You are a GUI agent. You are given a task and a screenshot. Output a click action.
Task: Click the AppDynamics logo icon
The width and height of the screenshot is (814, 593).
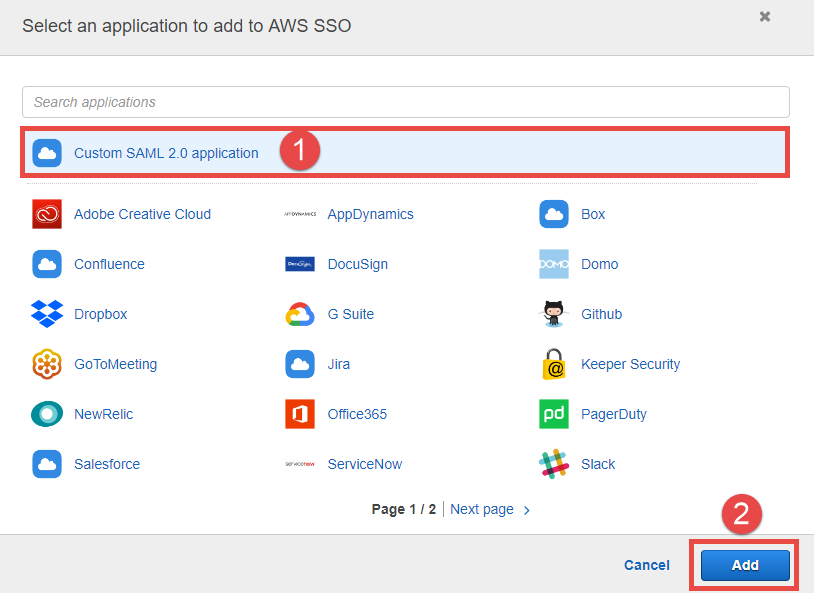[x=300, y=214]
